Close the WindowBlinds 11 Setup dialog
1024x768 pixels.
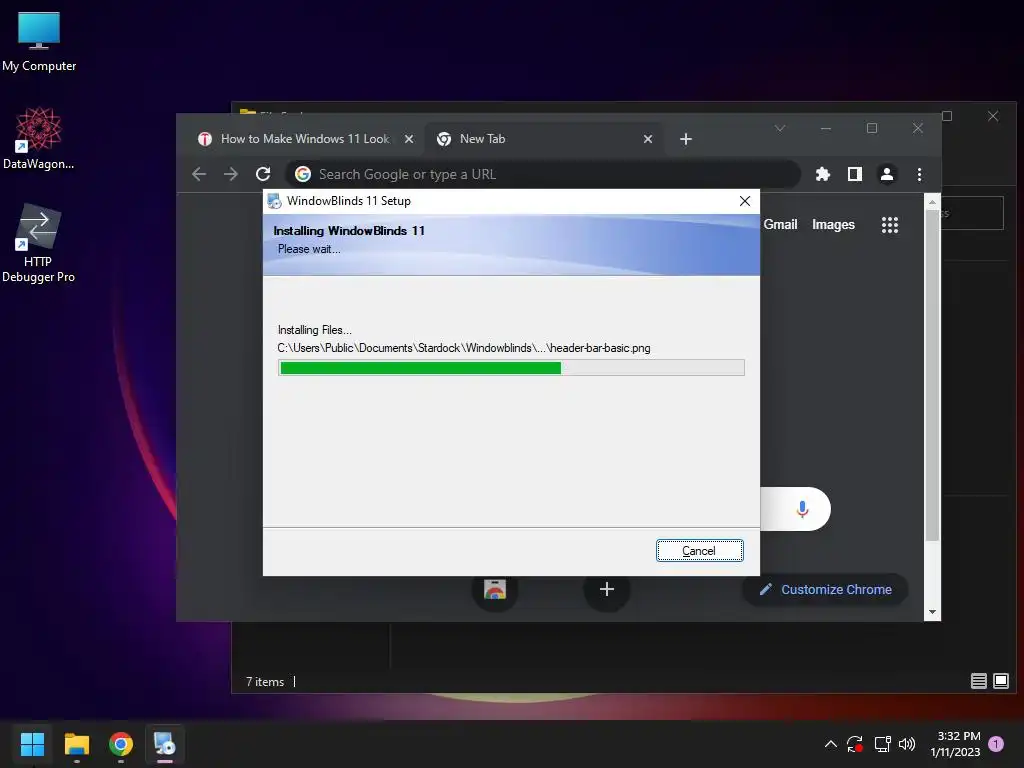[744, 201]
